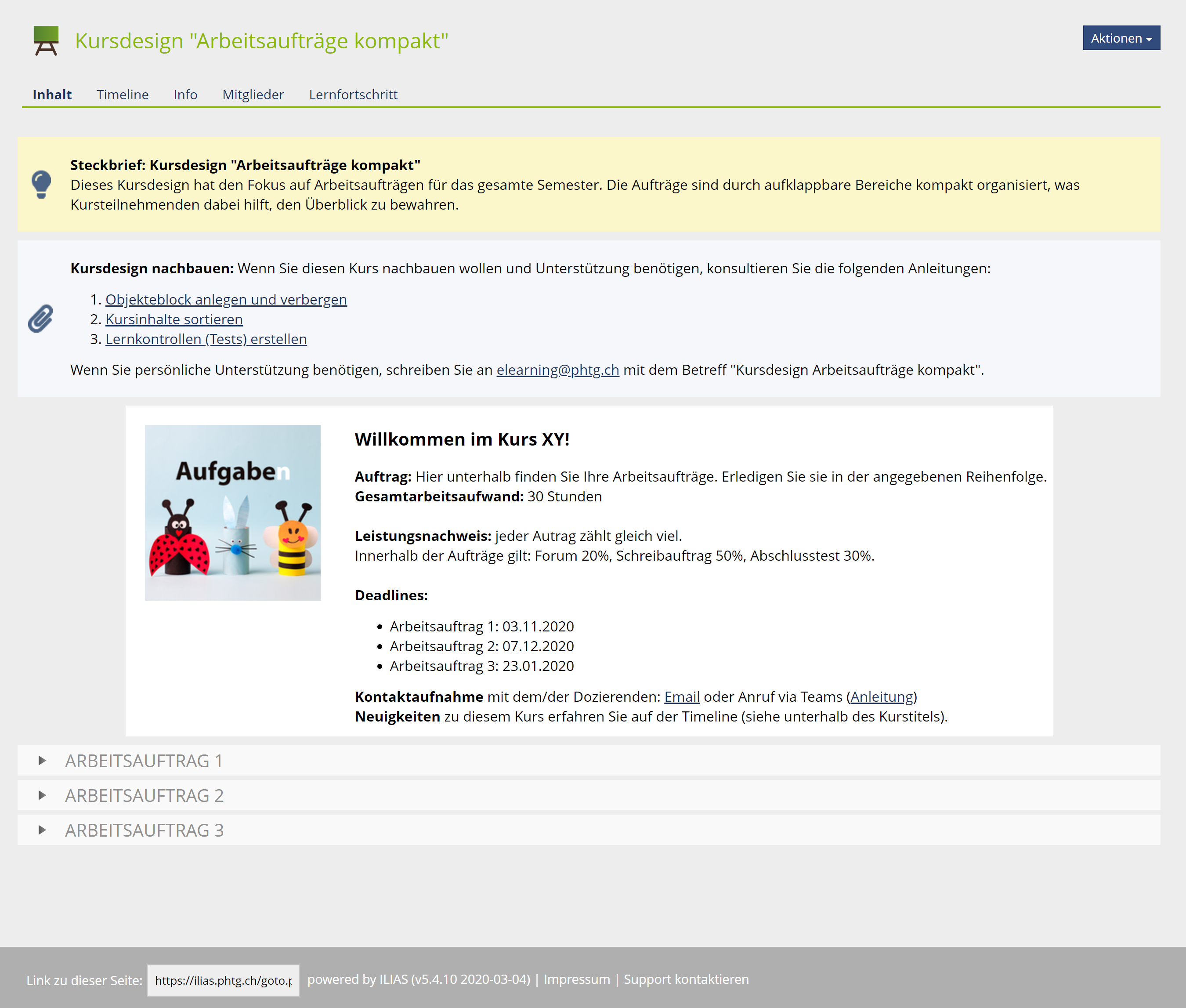Follow the 'Kursinhalte sortieren' link

[x=174, y=319]
